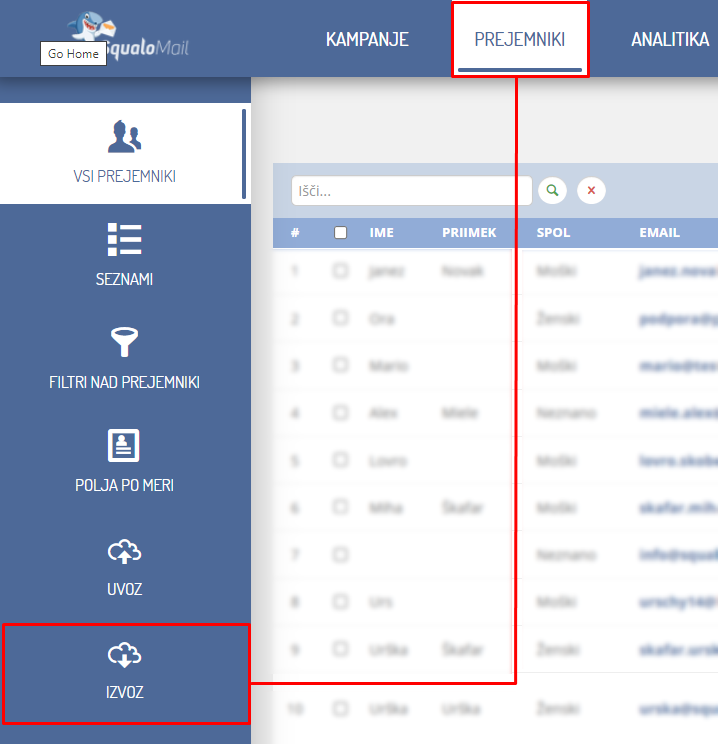Clear search with the red X button
Image resolution: width=718 pixels, height=744 pixels.
coord(591,190)
